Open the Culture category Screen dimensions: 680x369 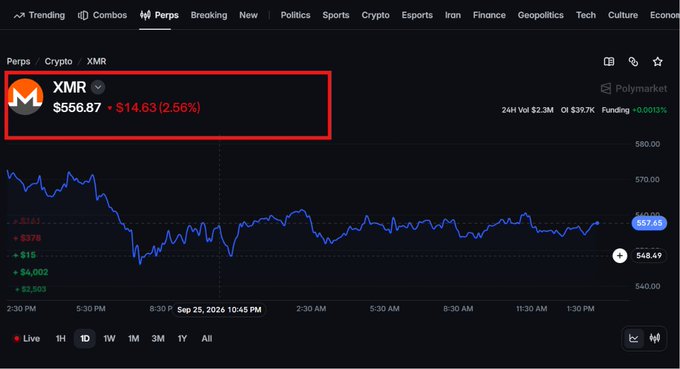[623, 15]
